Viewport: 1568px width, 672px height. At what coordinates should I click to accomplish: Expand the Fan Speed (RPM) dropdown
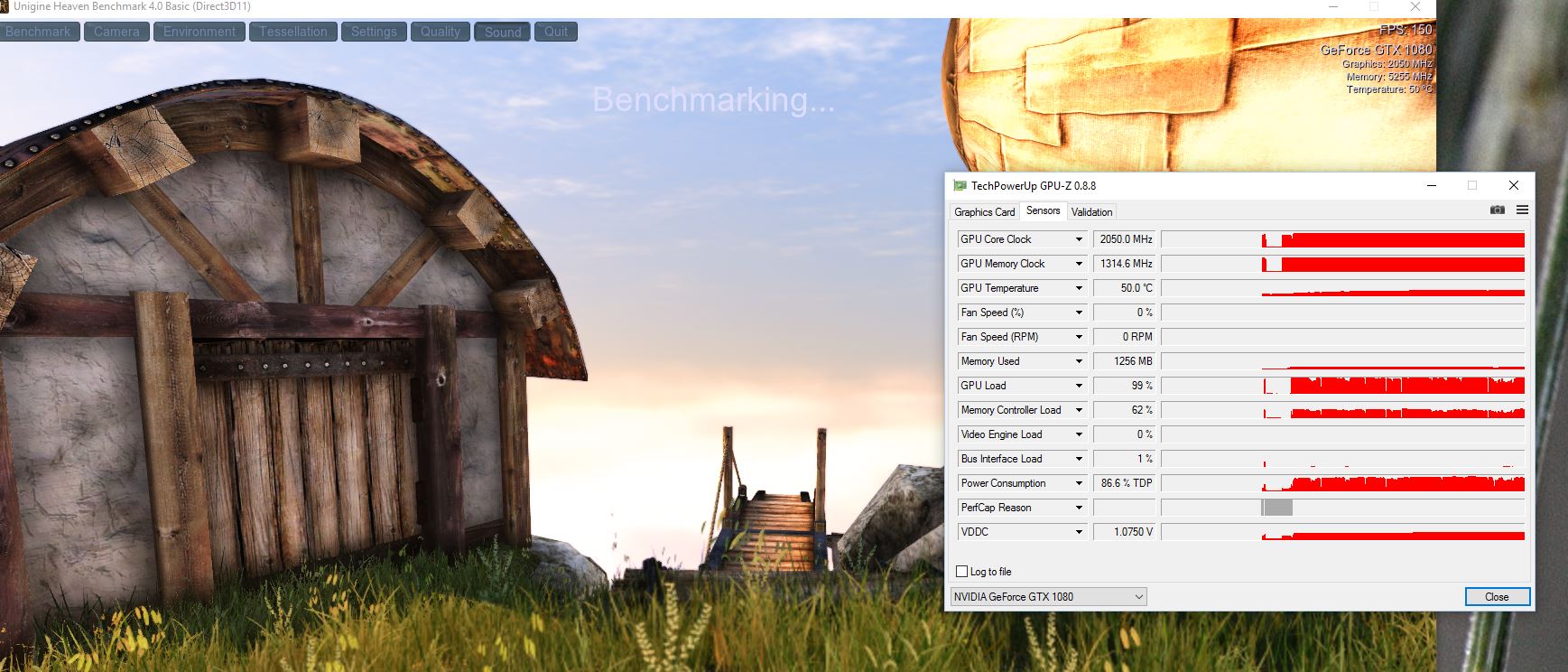[x=1078, y=337]
